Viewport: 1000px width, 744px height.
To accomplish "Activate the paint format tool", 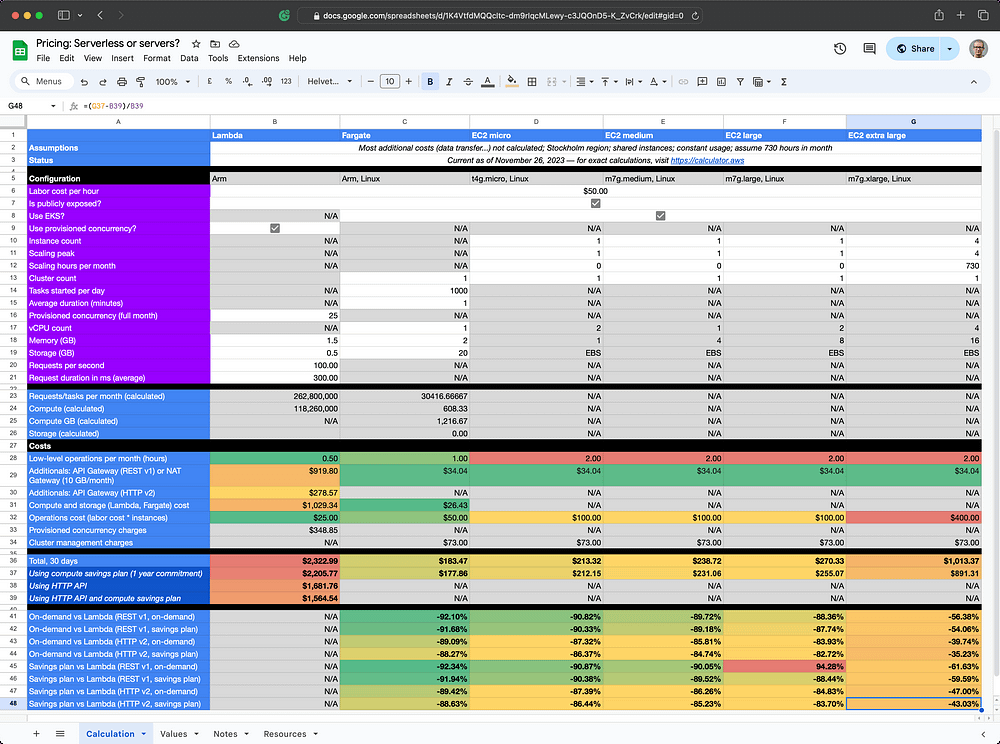I will [140, 82].
